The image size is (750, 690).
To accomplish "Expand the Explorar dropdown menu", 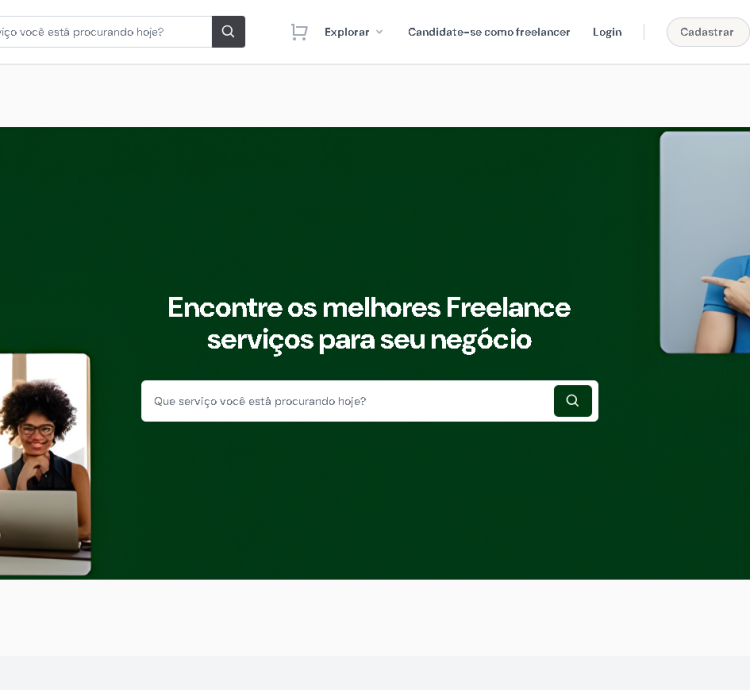I will pos(353,32).
